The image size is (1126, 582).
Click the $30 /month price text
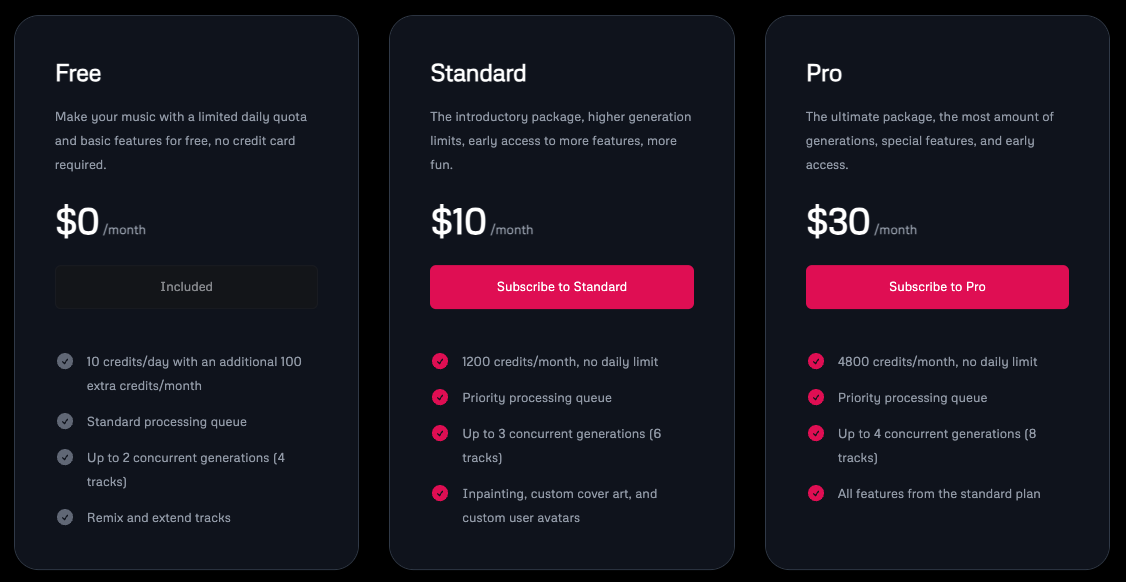point(860,222)
